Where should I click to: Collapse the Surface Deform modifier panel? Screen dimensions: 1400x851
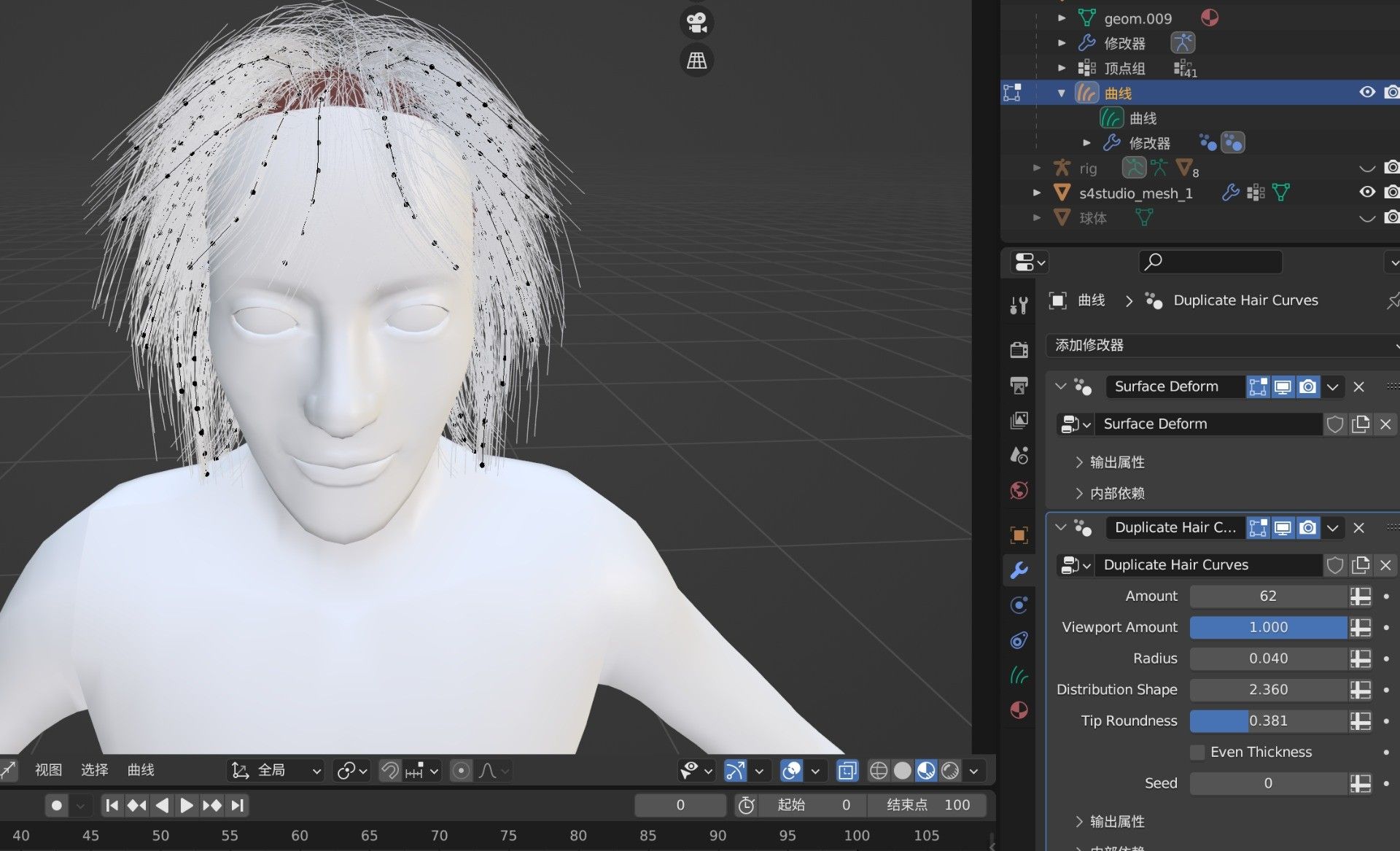click(x=1061, y=386)
